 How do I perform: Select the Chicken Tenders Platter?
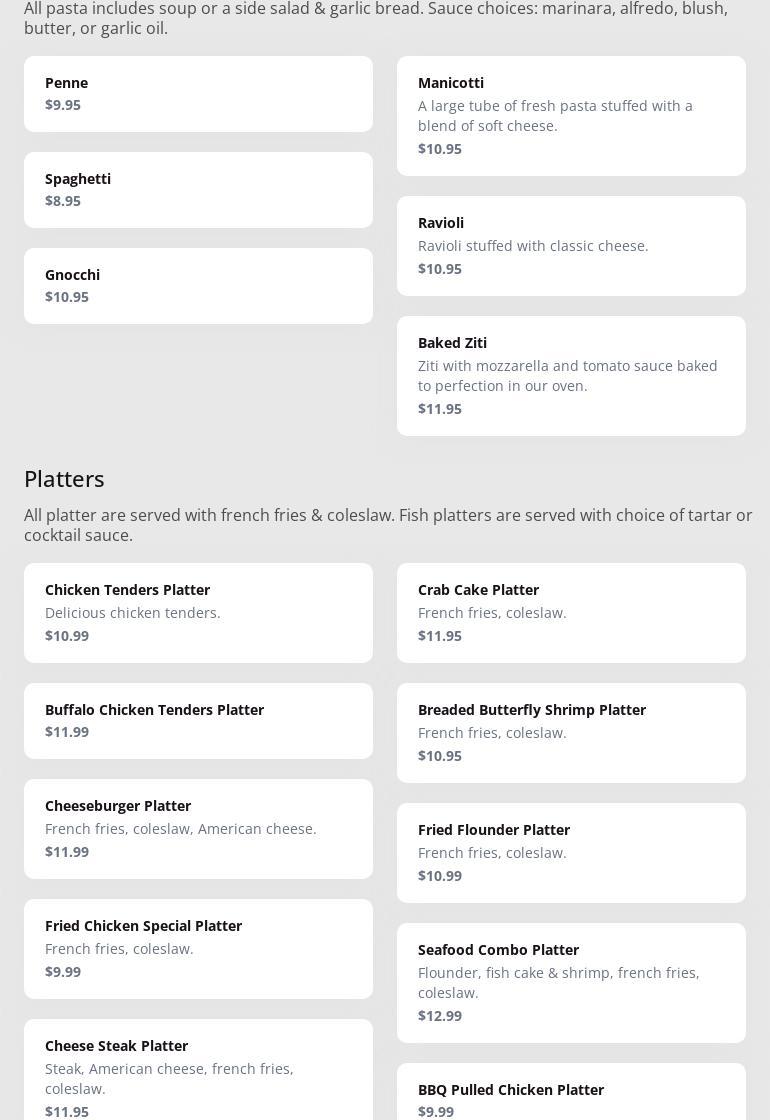click(198, 613)
